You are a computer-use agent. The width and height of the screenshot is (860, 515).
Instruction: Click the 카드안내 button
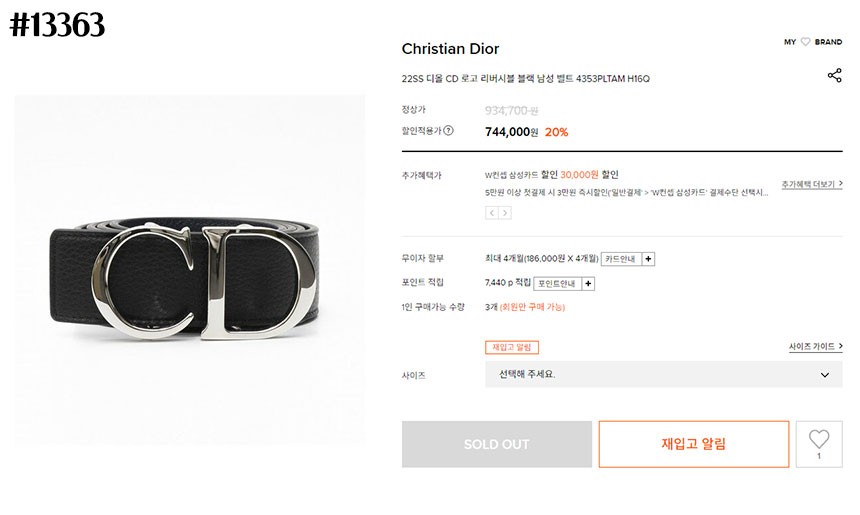(x=621, y=258)
